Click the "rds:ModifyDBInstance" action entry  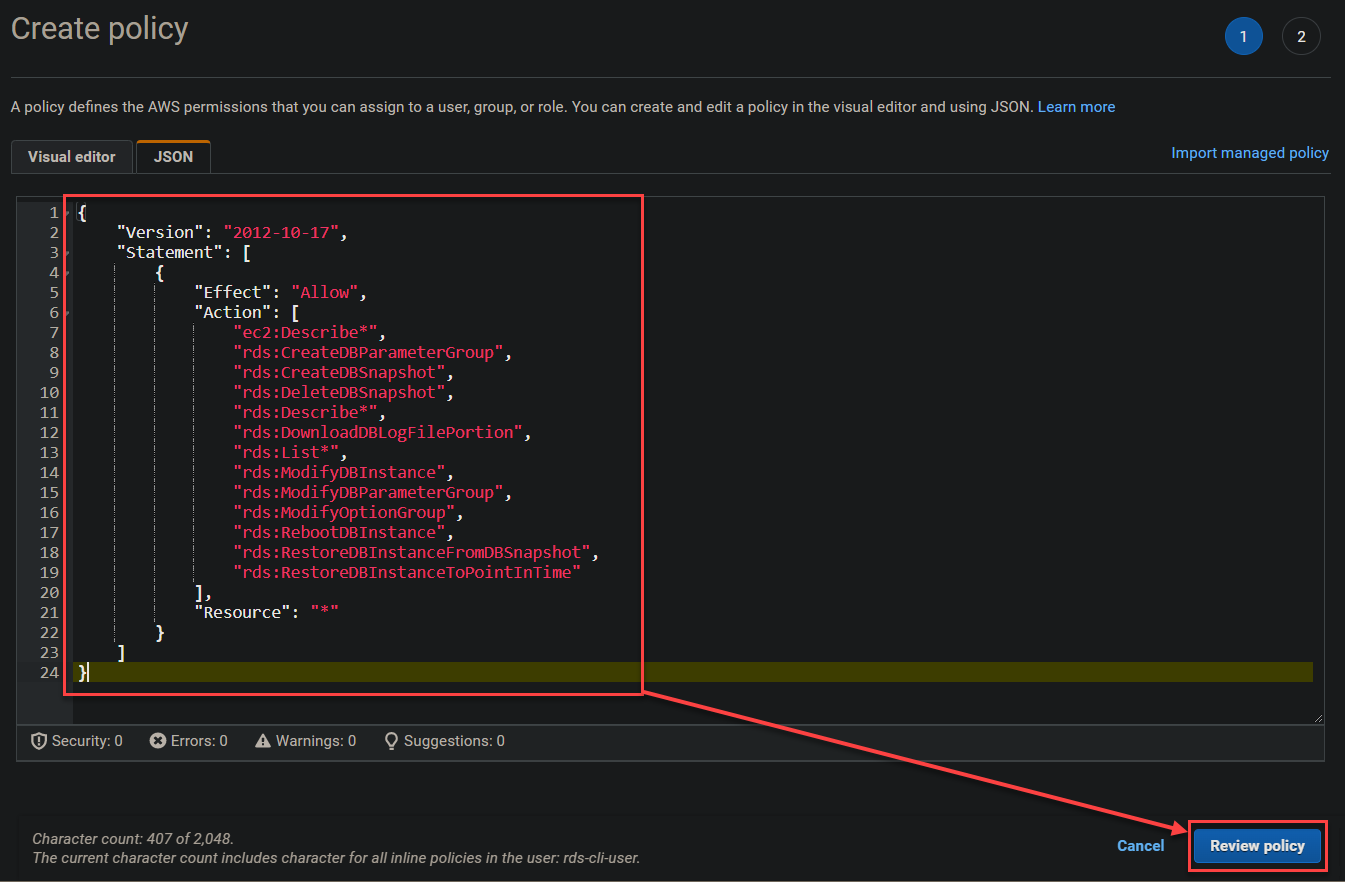pos(341,473)
